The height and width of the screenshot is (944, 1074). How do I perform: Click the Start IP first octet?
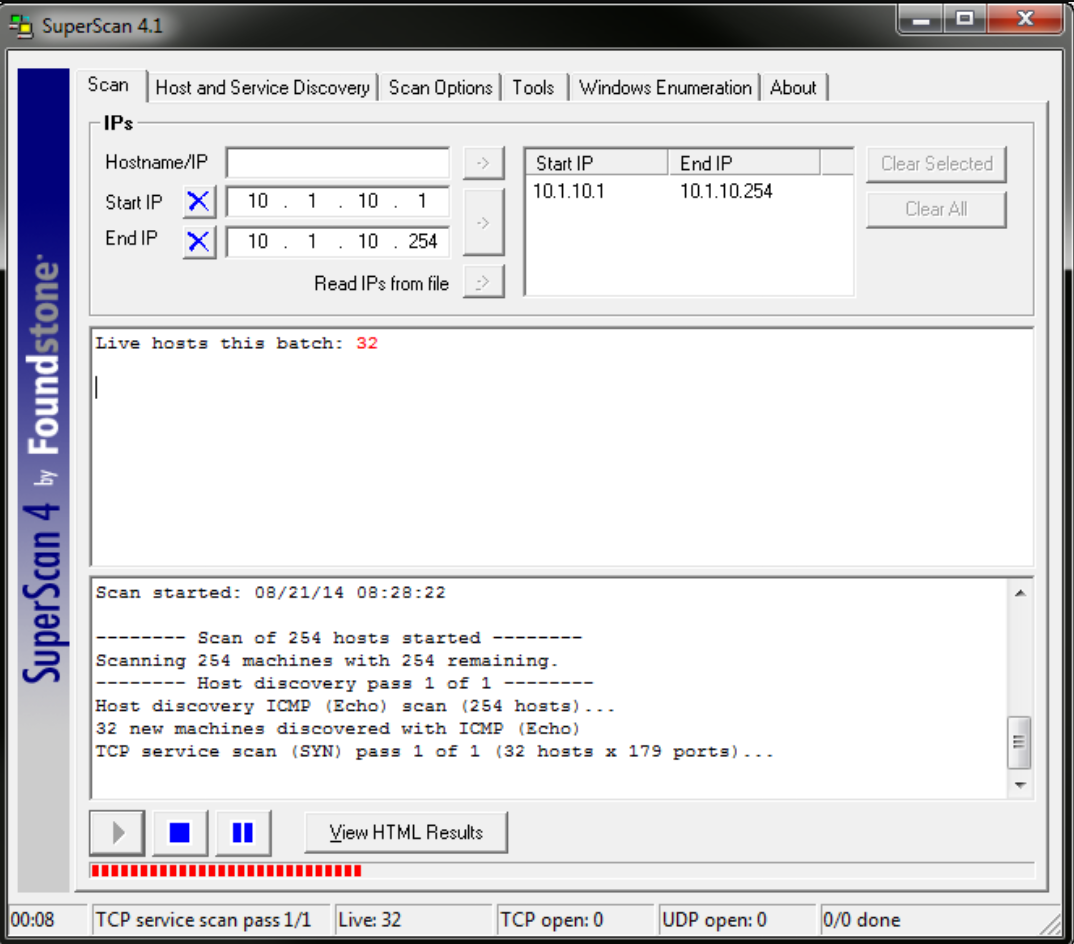(258, 201)
